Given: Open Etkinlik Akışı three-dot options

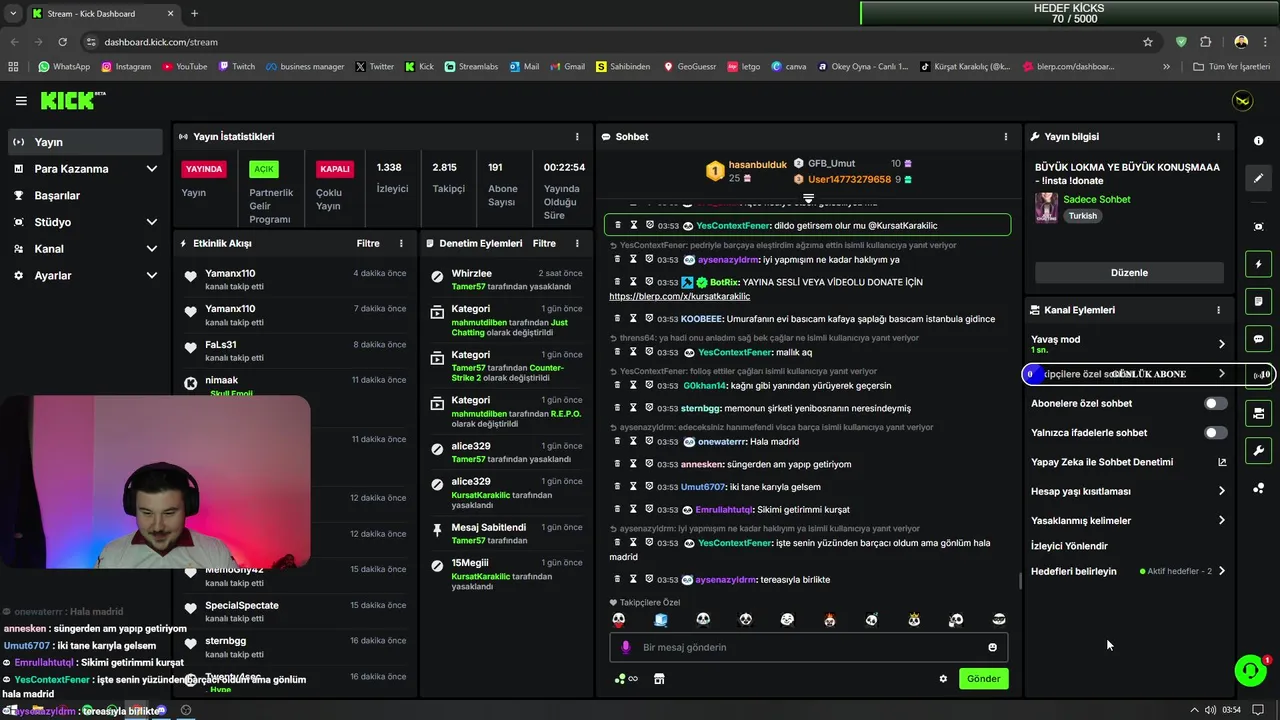Looking at the screenshot, I should pyautogui.click(x=401, y=243).
